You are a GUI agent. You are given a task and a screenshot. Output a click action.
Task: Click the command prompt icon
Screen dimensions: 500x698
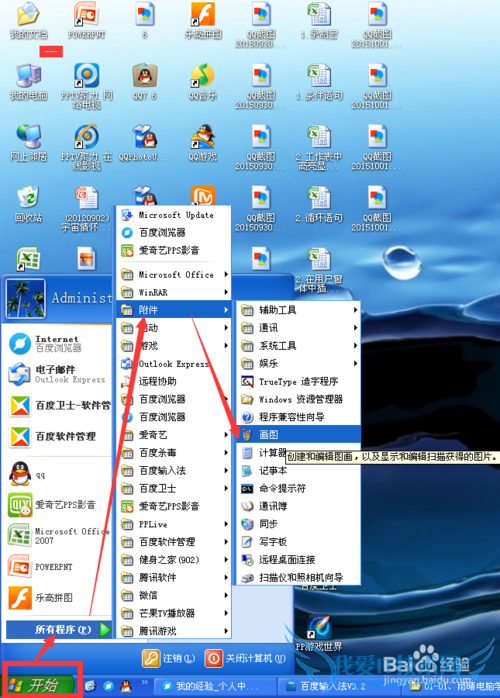[247, 488]
